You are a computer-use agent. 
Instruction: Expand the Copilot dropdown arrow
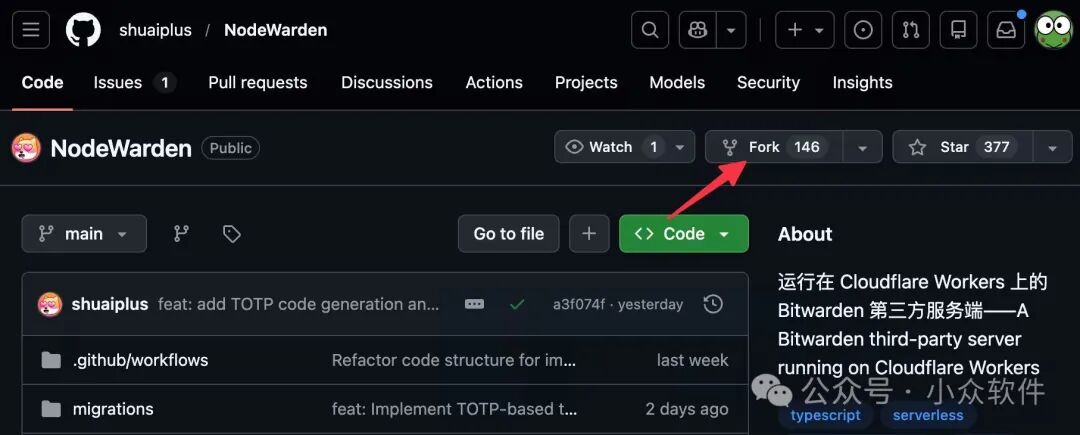[x=731, y=30]
